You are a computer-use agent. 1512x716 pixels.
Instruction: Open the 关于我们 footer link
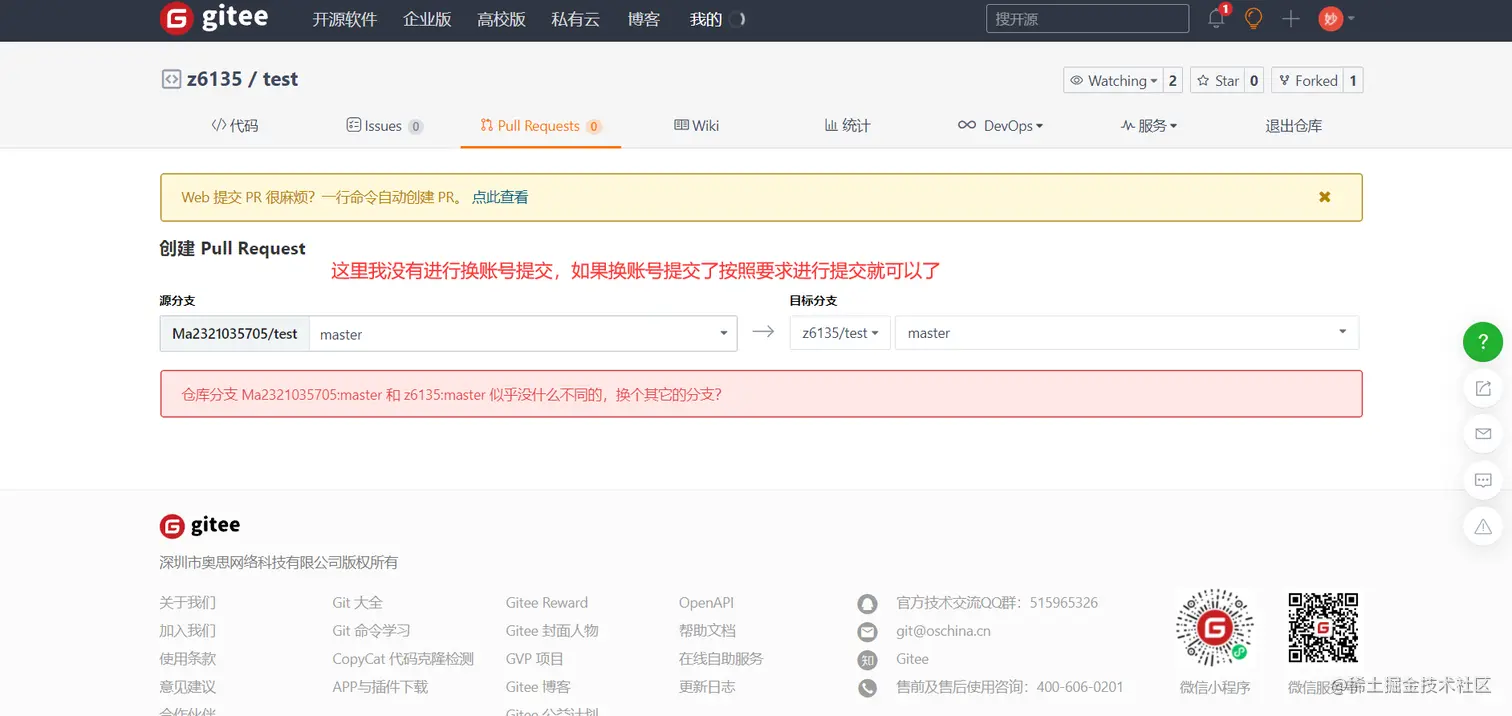[188, 603]
